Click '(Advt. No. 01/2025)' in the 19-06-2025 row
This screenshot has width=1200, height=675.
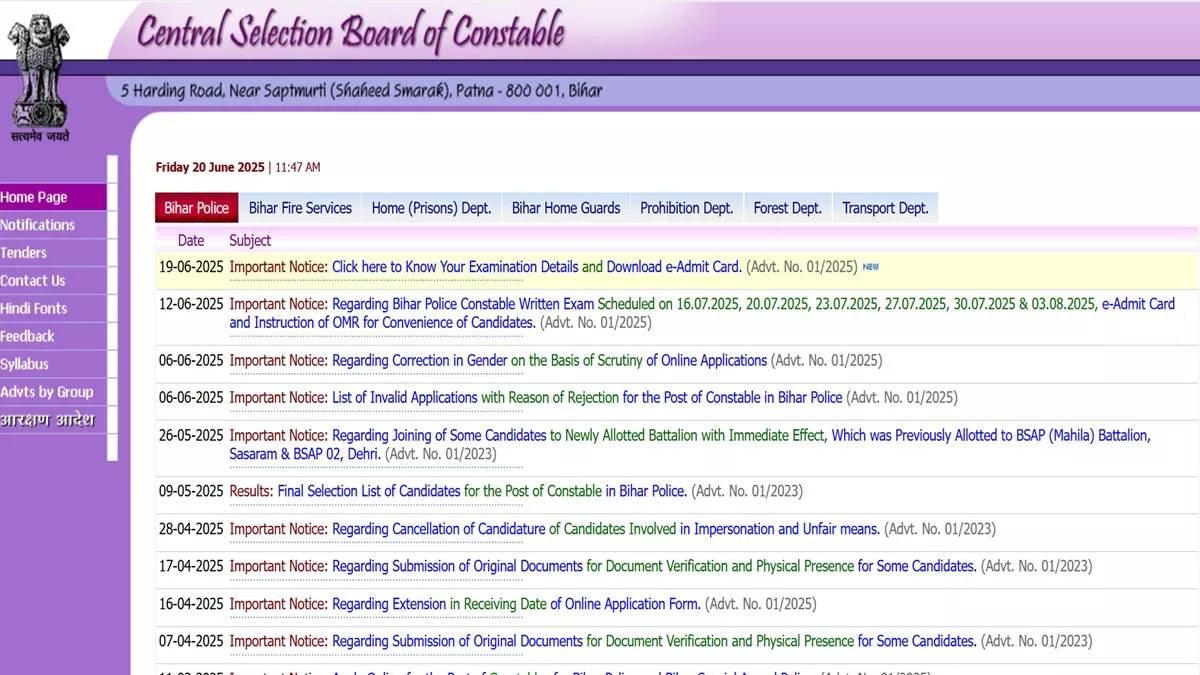[802, 267]
